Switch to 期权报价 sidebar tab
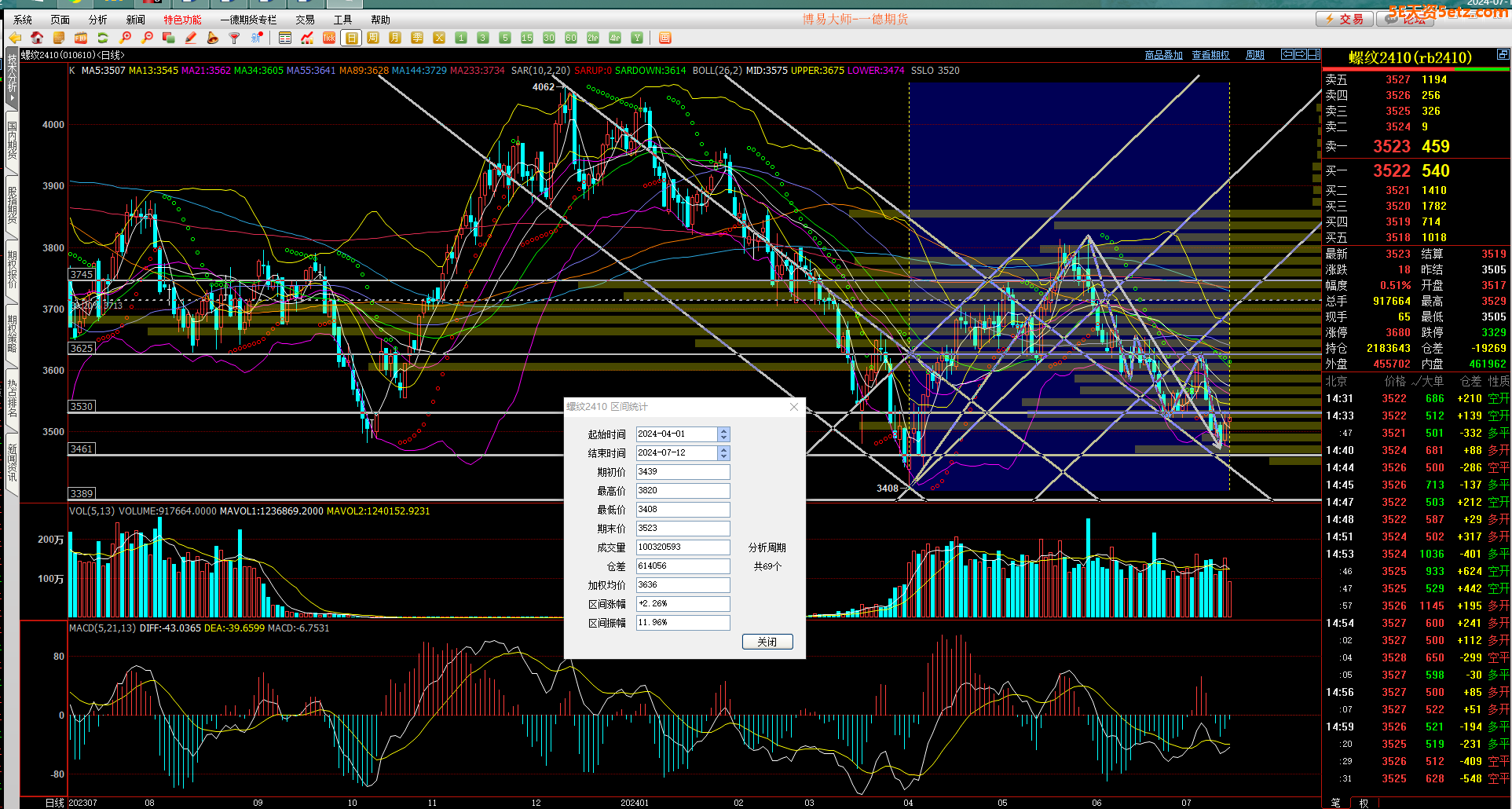This screenshot has width=1512, height=809. click(x=12, y=269)
